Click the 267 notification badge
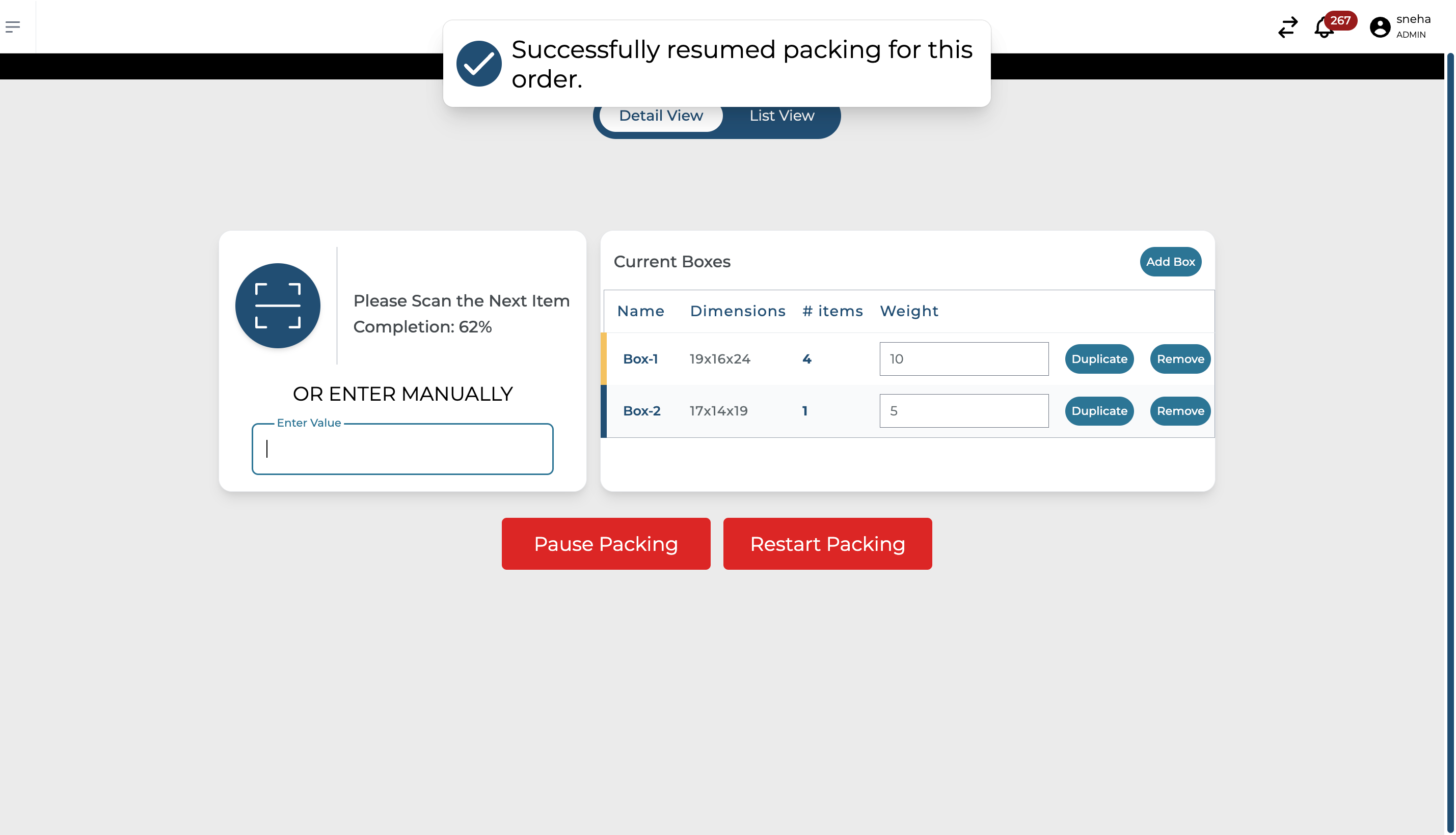 coord(1340,21)
